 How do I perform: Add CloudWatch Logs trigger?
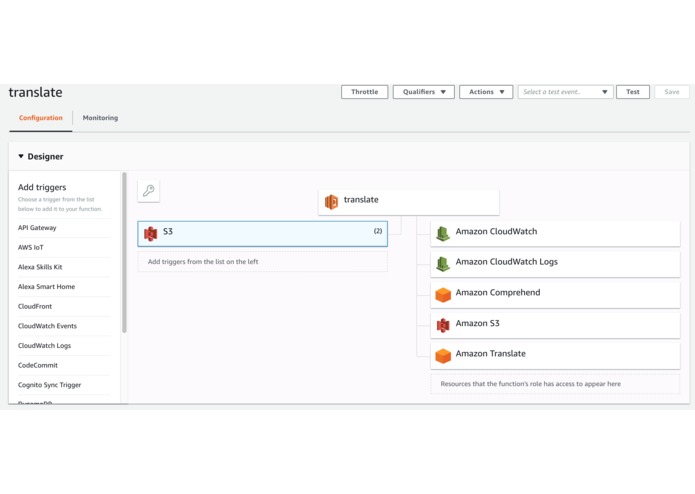(44, 346)
